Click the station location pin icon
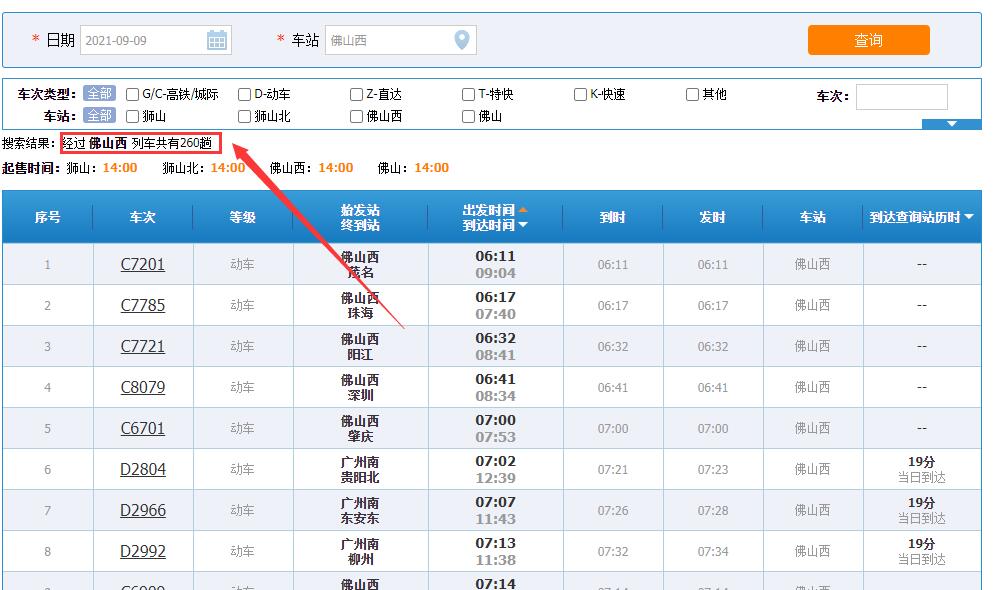This screenshot has width=1007, height=590. pos(461,40)
